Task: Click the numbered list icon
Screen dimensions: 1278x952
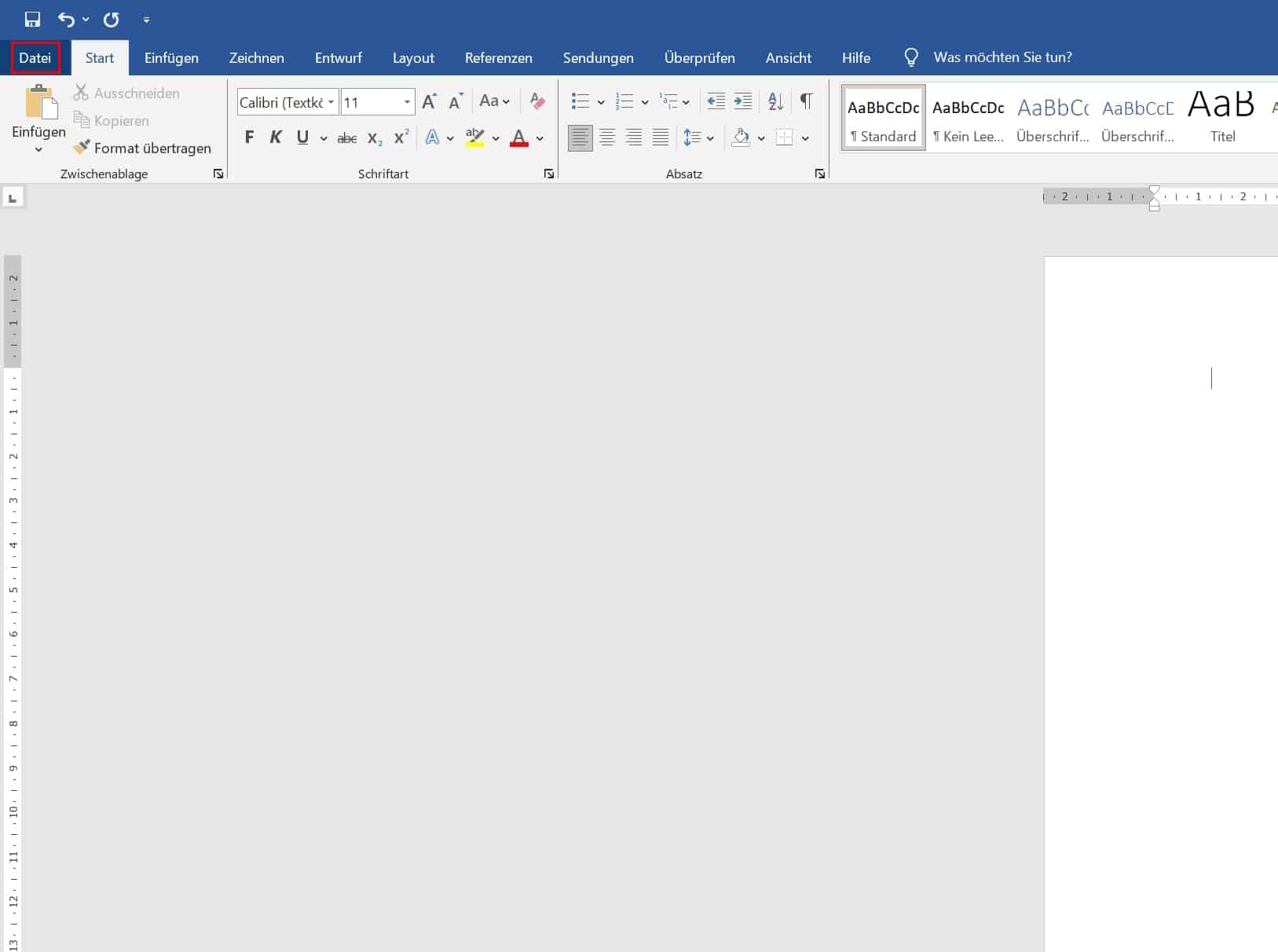Action: pos(624,101)
